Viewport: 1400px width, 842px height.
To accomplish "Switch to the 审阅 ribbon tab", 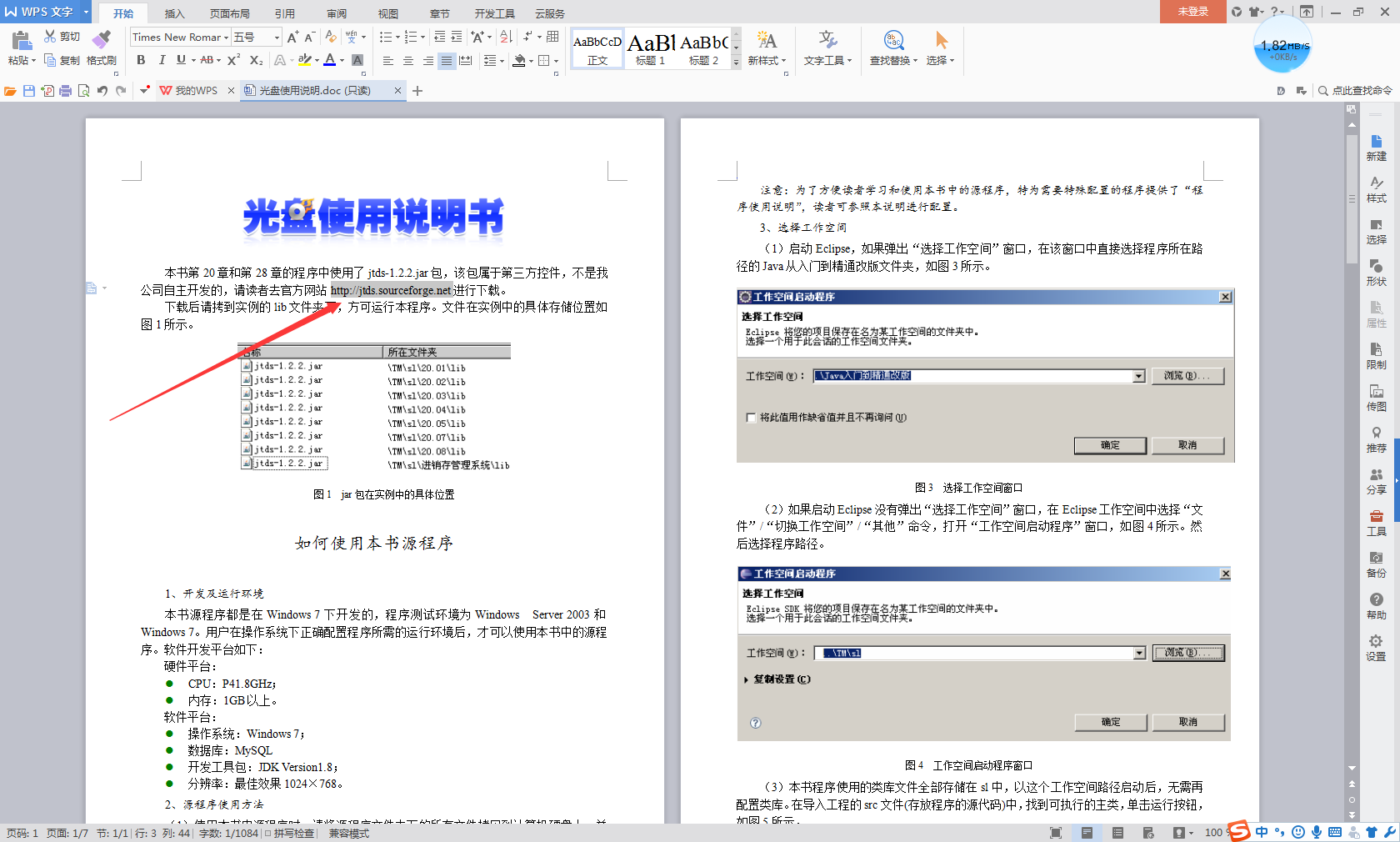I will click(x=337, y=13).
